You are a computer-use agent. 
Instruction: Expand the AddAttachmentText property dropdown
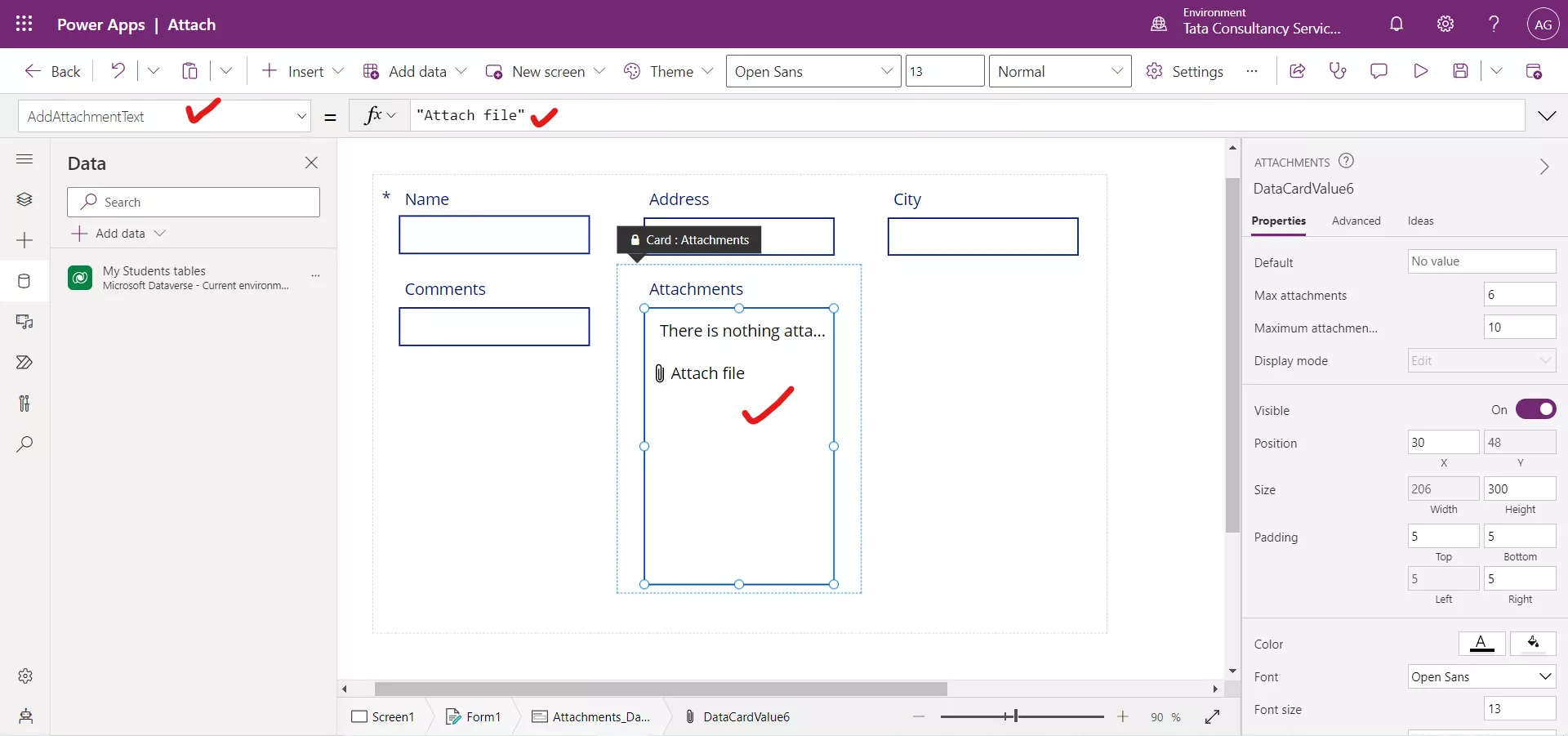point(301,116)
